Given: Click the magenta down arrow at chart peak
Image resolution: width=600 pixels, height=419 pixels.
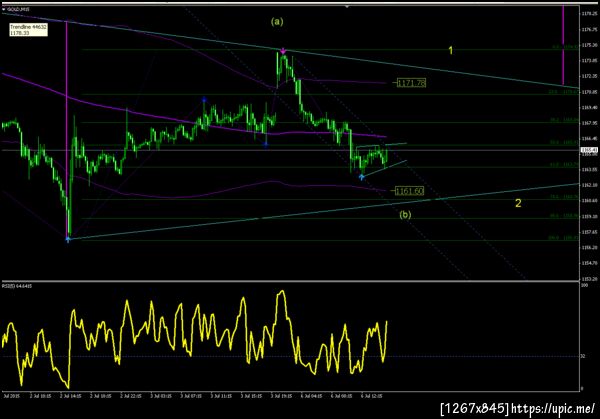Looking at the screenshot, I should [x=283, y=51].
